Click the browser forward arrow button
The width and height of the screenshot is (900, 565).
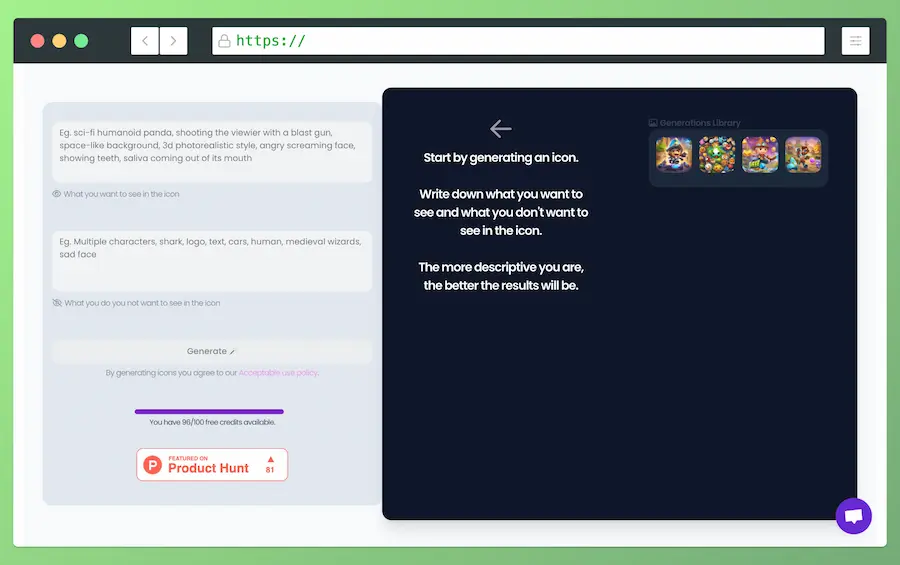click(x=173, y=41)
